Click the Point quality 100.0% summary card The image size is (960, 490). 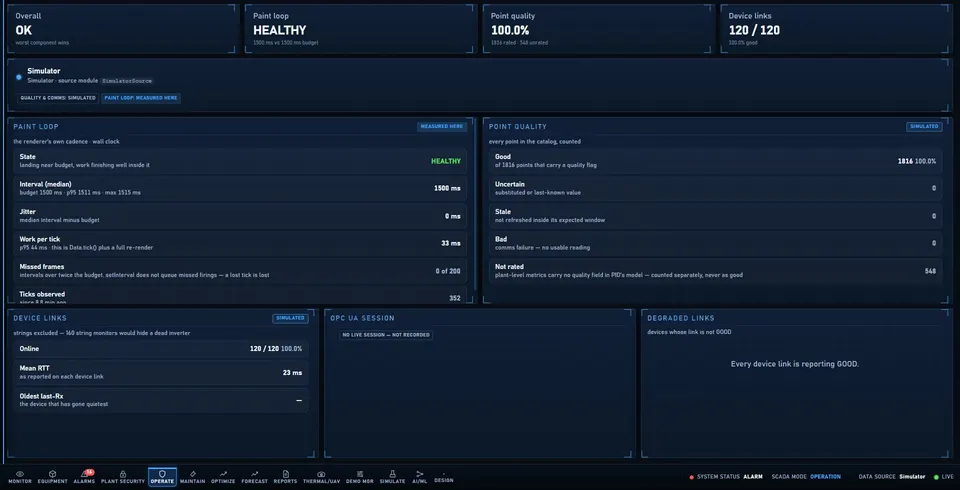coord(597,29)
